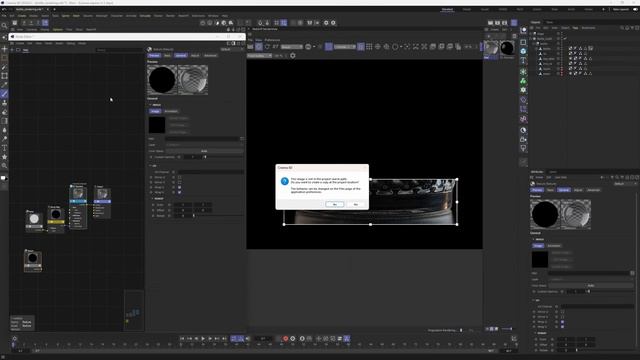Click the Autokeying button beside record
Screen dimensions: 640x360
(293, 338)
